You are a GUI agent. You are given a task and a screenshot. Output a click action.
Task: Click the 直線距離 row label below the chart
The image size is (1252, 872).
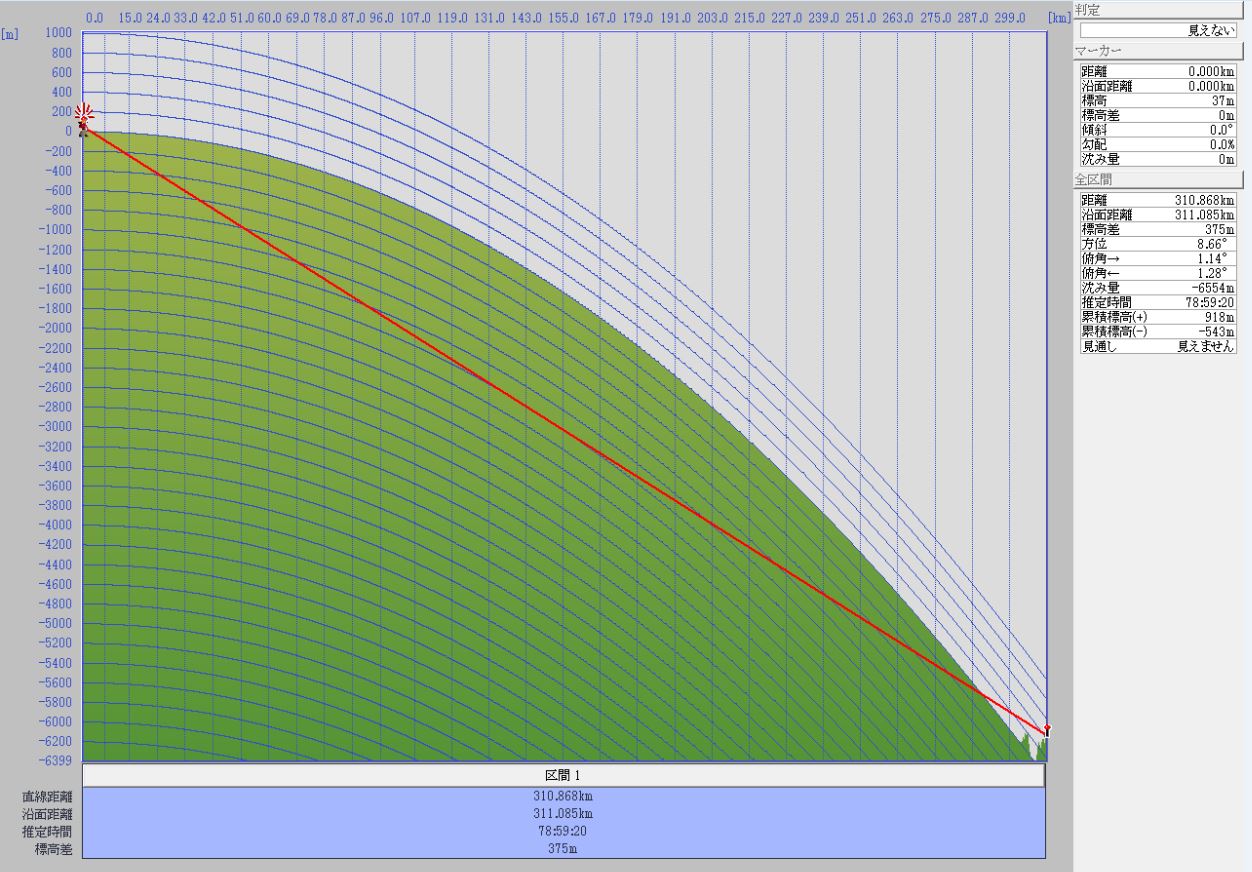click(48, 797)
